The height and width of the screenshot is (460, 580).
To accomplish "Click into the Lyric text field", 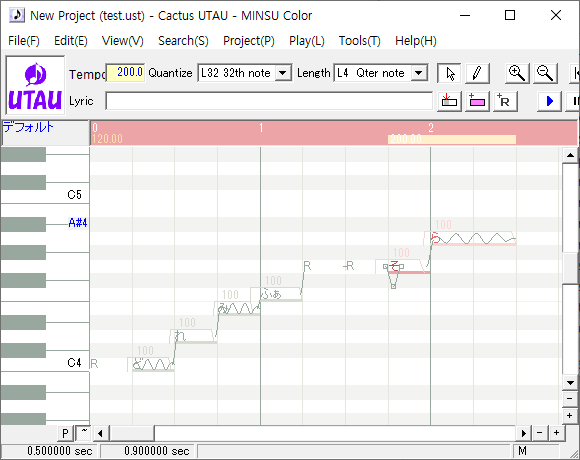I will pyautogui.click(x=269, y=101).
